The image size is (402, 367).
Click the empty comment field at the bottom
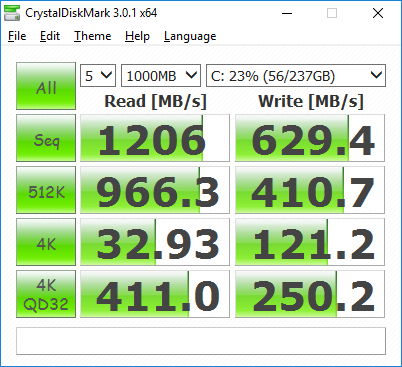click(201, 341)
